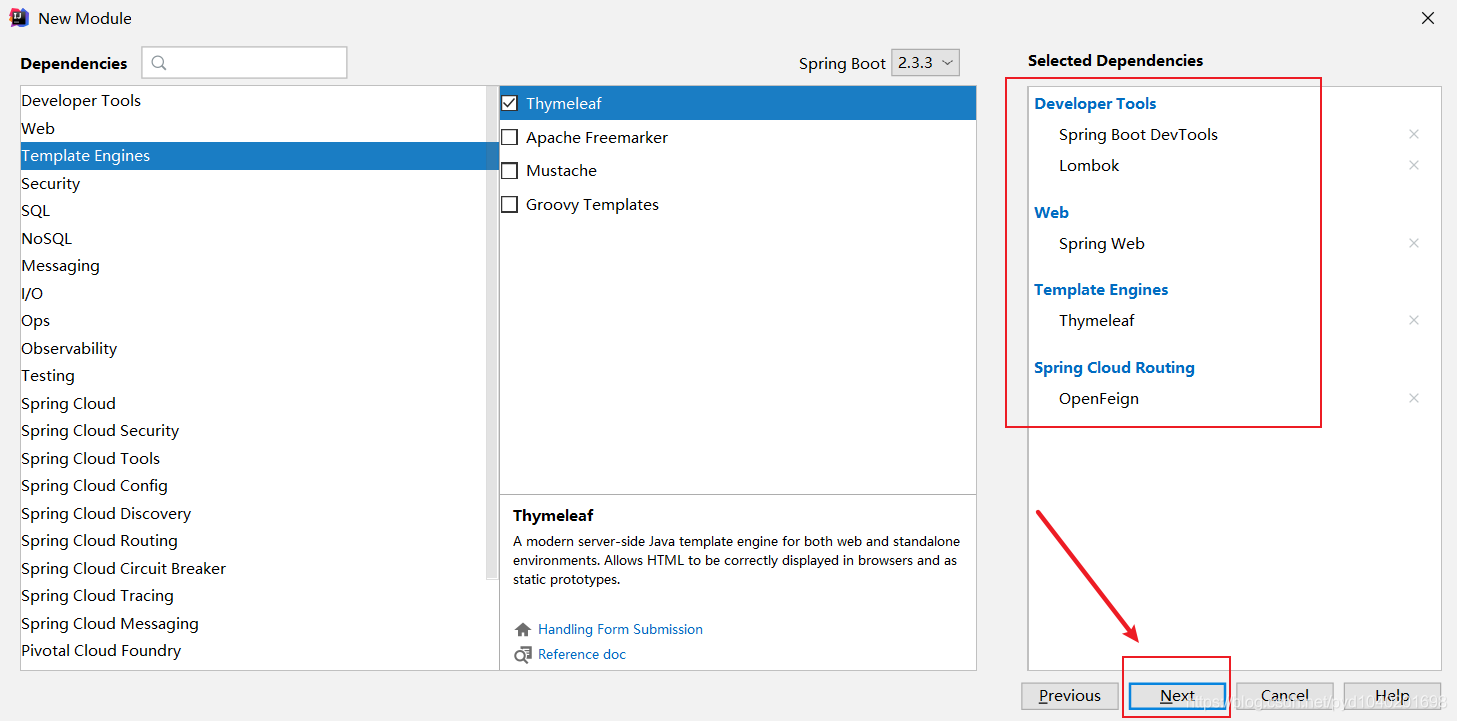Enable the Mustache checkbox
Viewport: 1457px width, 721px height.
tap(509, 171)
